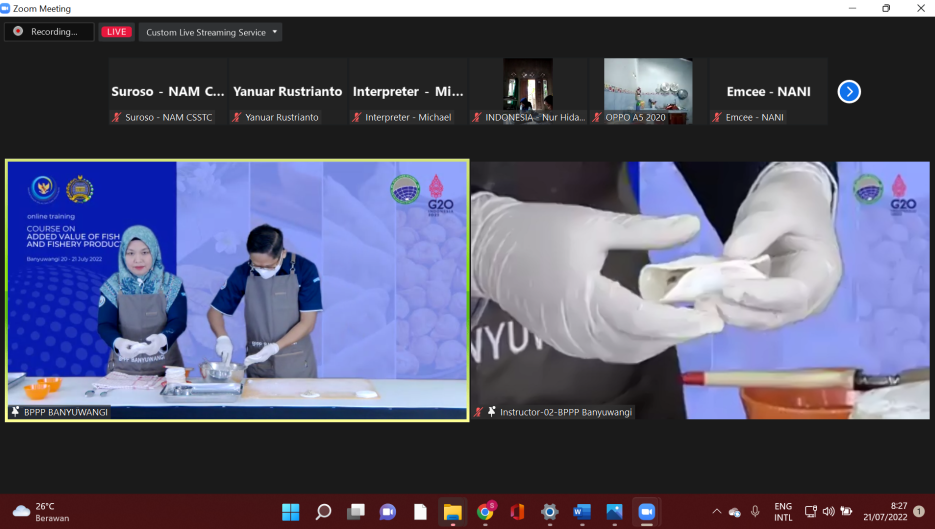Screen dimensions: 935x529
Task: Click pin icon on BPPP BANYUWANGI label
Action: point(15,412)
